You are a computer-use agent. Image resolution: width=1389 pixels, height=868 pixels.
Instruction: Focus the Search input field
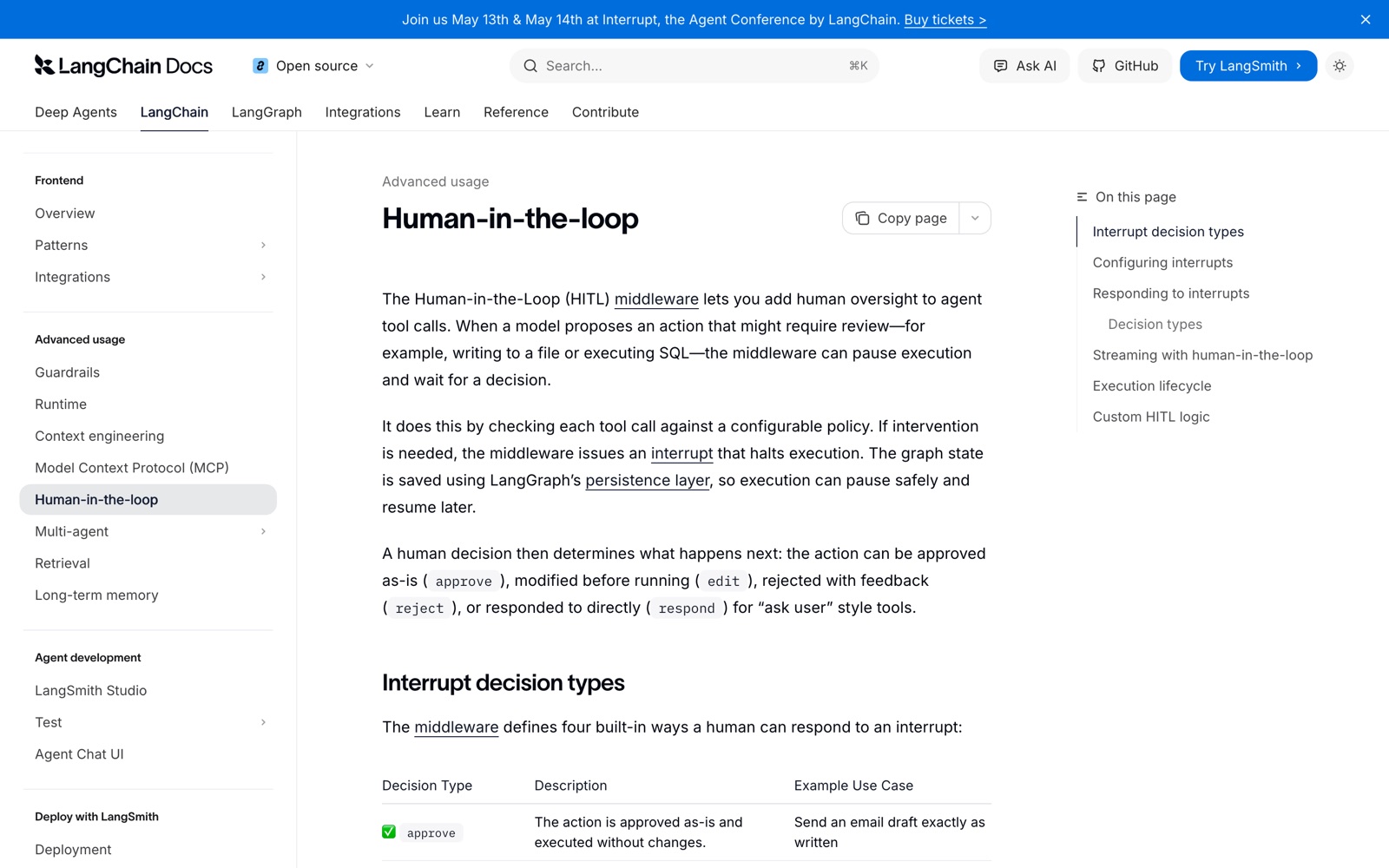(694, 66)
